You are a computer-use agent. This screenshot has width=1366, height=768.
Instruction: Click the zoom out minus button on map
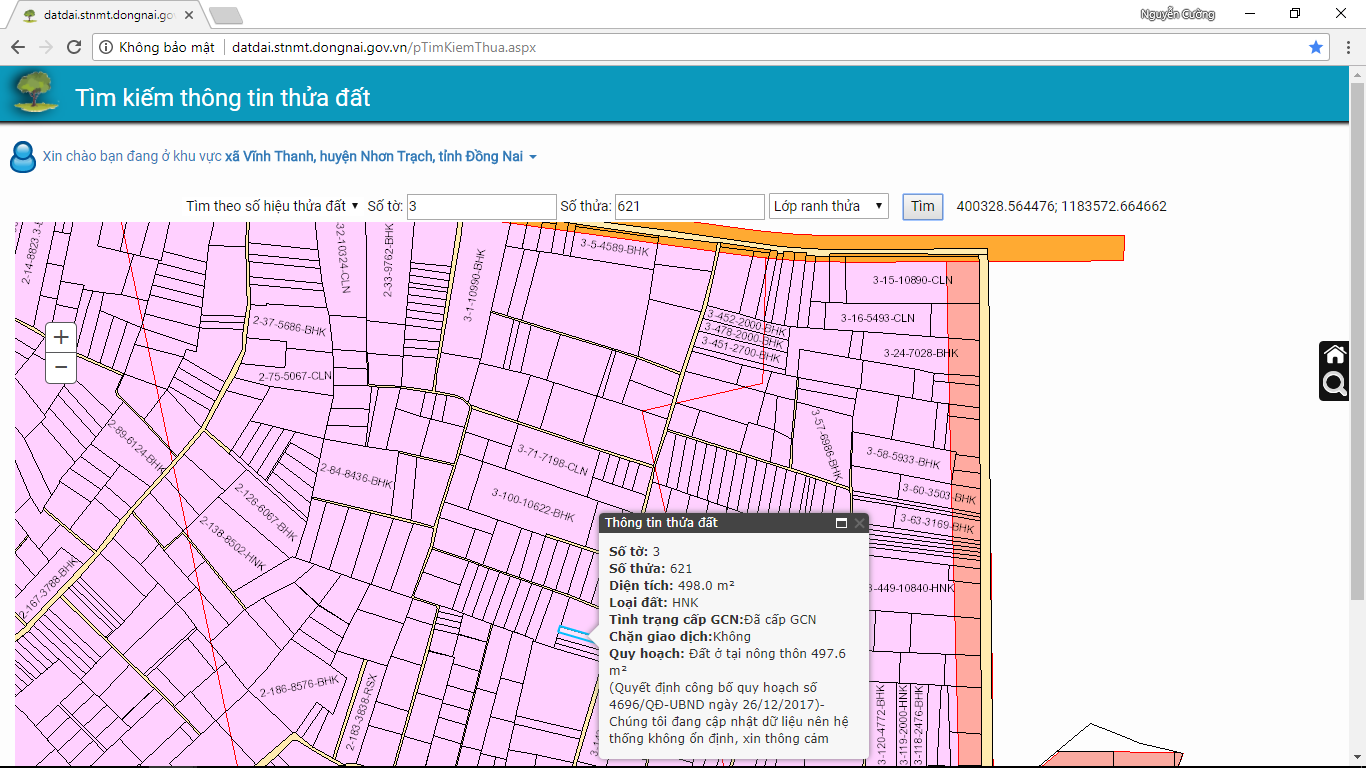(61, 368)
